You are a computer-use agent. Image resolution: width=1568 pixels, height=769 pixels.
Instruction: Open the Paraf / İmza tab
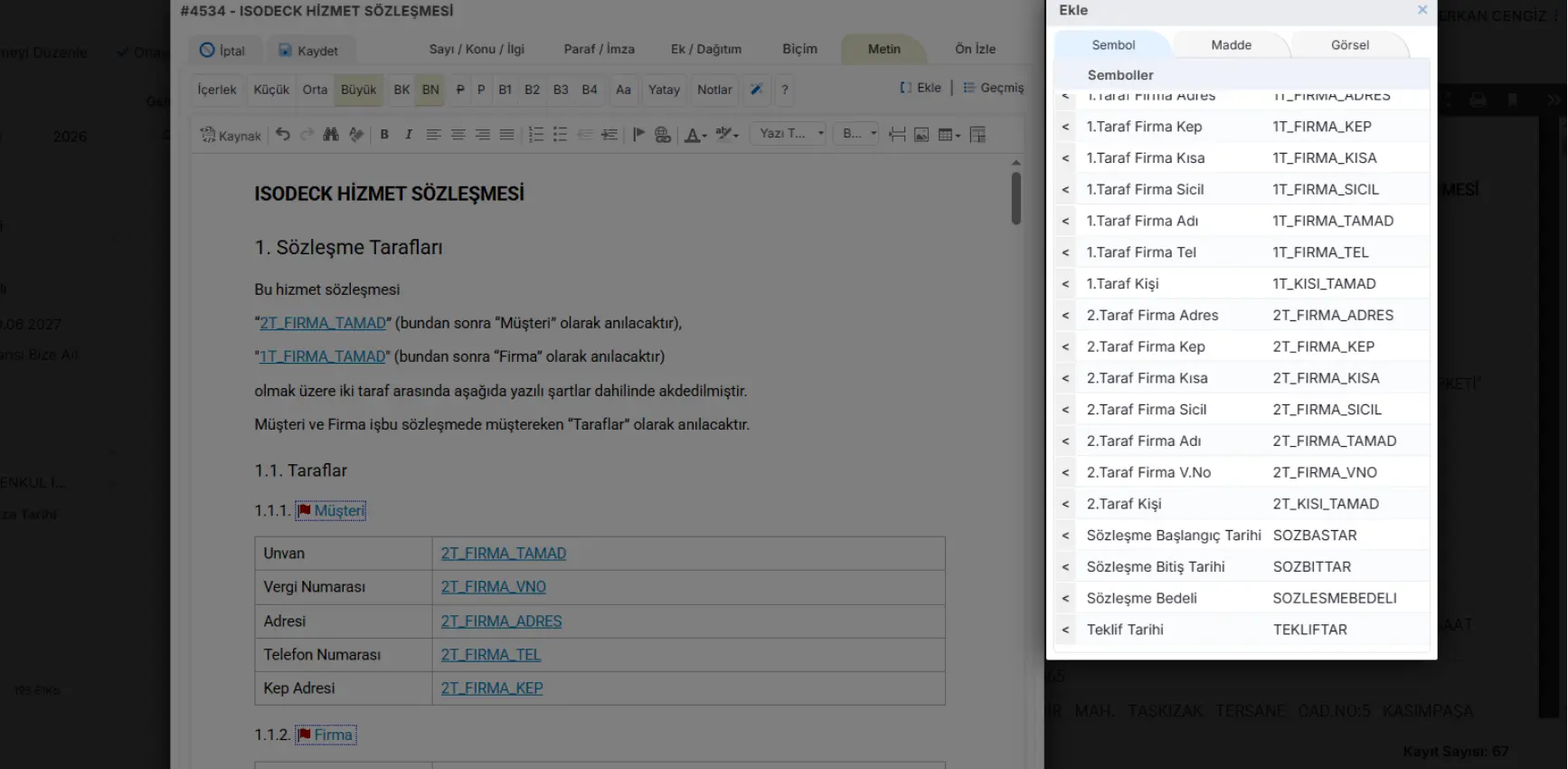pyautogui.click(x=599, y=49)
